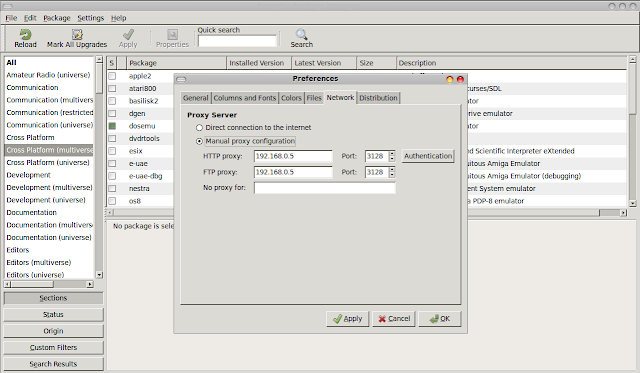The width and height of the screenshot is (640, 373).
Task: Toggle status checkbox for basilisk2 package
Action: [x=112, y=101]
